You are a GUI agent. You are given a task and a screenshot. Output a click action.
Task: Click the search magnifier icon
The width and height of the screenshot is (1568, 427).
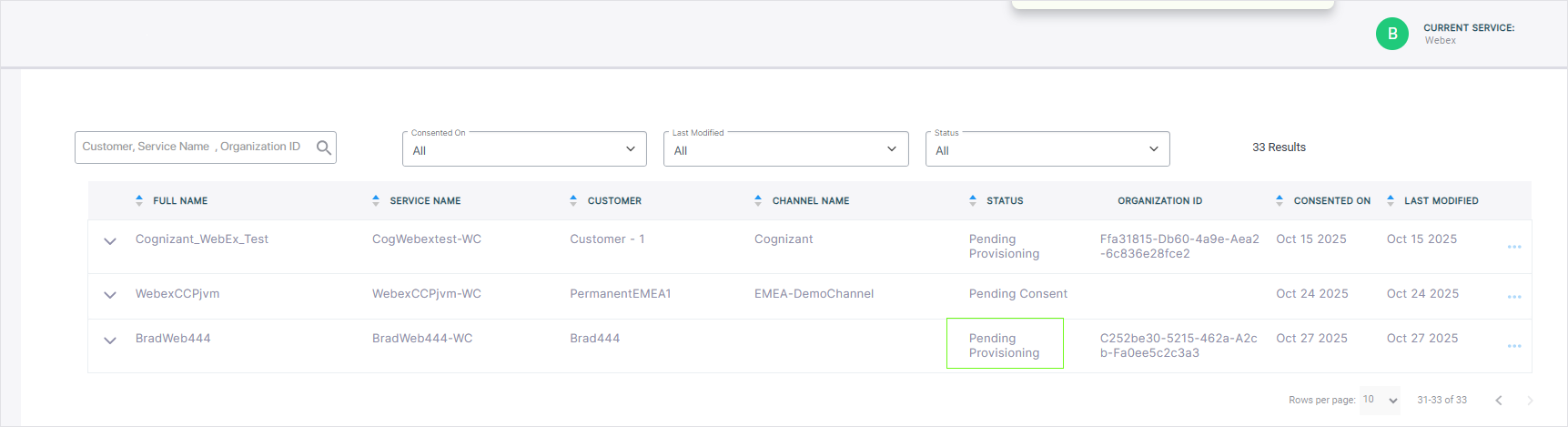pyautogui.click(x=323, y=147)
